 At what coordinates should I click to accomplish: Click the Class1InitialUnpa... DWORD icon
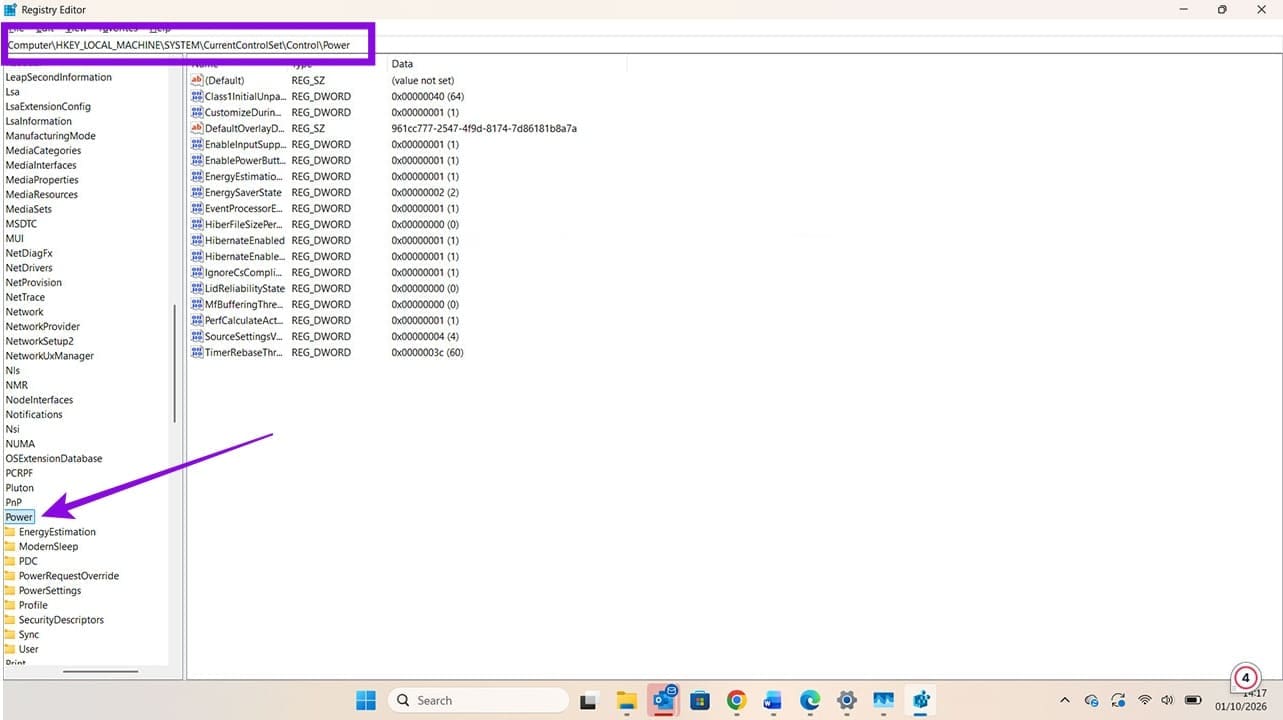197,96
